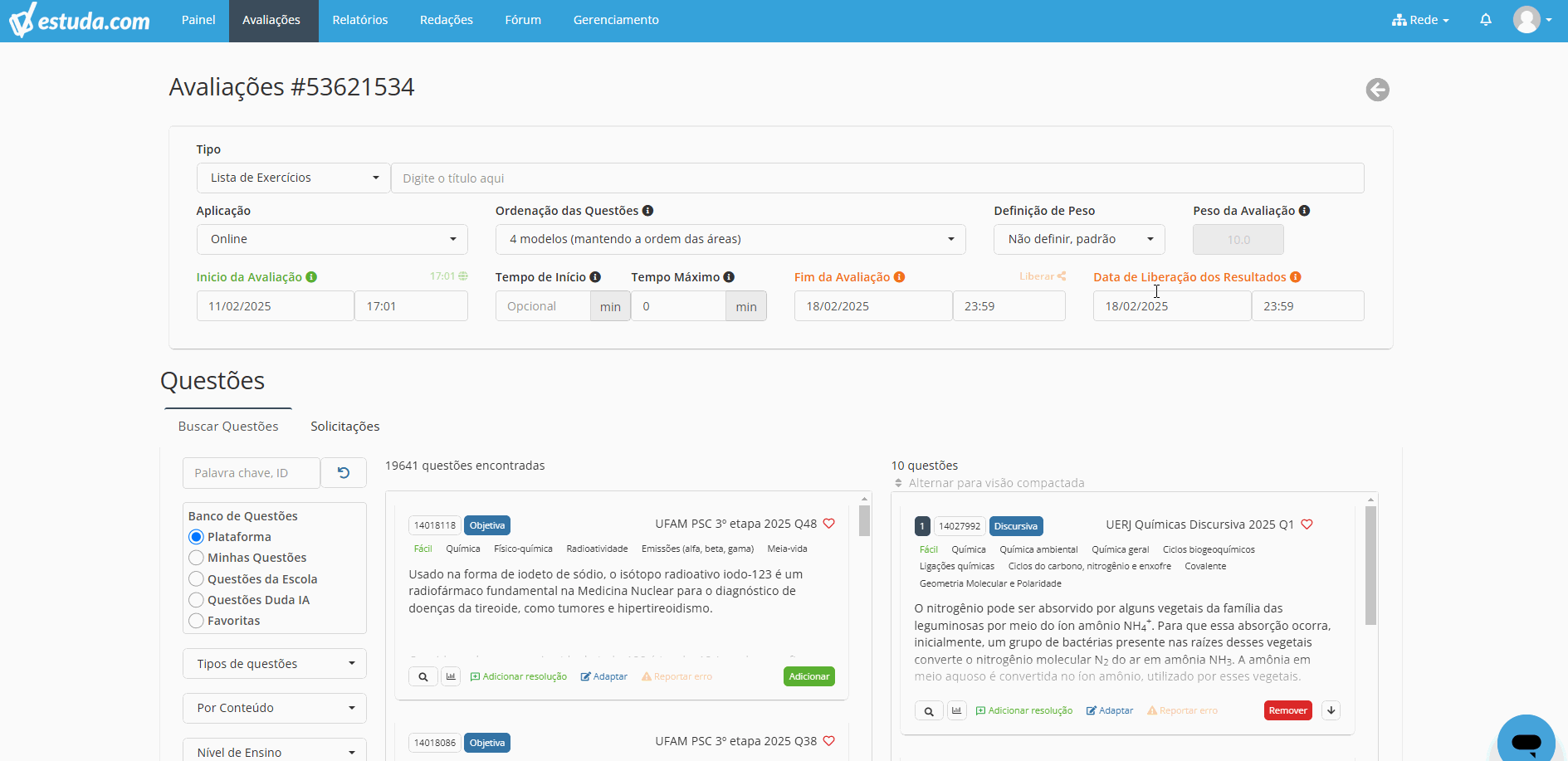Click the back arrow icon beside Avaliações title
Screen dimensions: 1568x761
1377,90
